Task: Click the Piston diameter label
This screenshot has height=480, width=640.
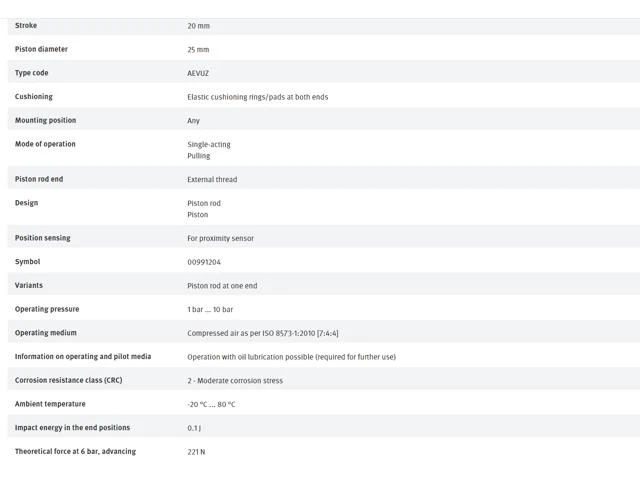Action: (x=41, y=49)
